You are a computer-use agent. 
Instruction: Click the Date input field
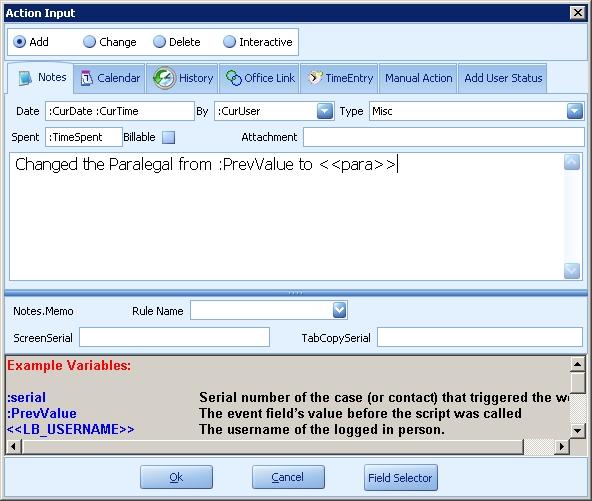tap(120, 111)
